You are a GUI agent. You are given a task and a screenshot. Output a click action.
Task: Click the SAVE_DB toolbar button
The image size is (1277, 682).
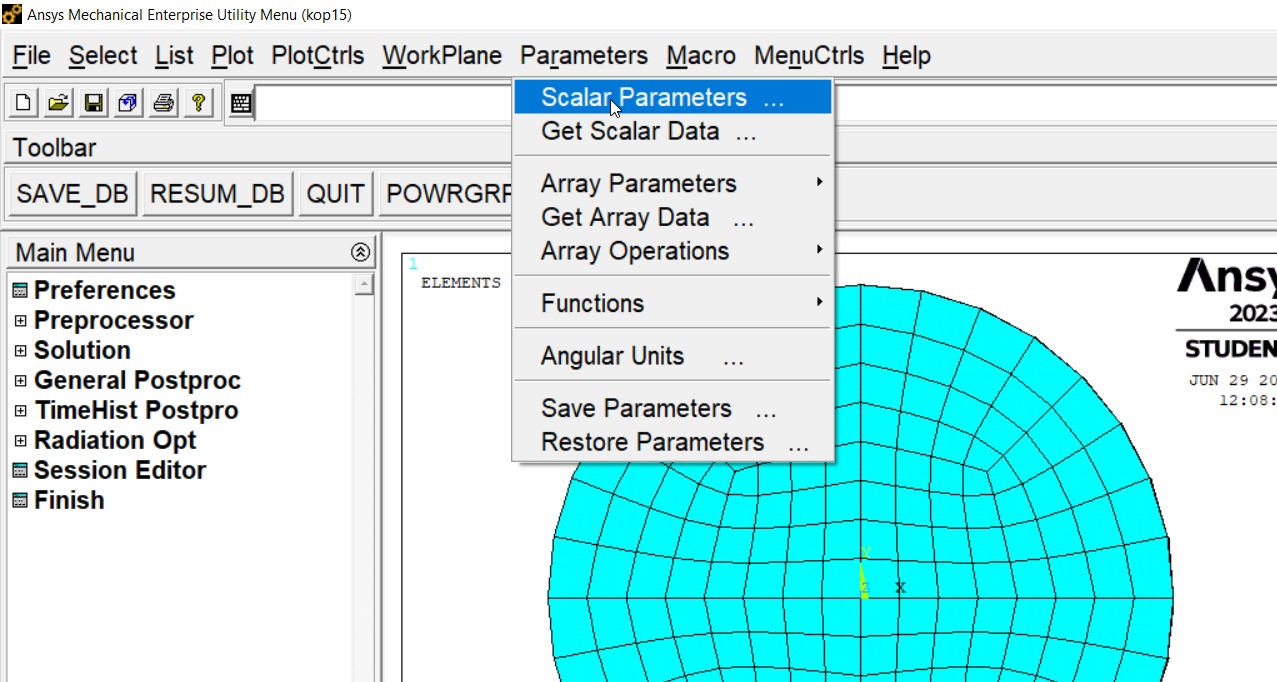(73, 194)
